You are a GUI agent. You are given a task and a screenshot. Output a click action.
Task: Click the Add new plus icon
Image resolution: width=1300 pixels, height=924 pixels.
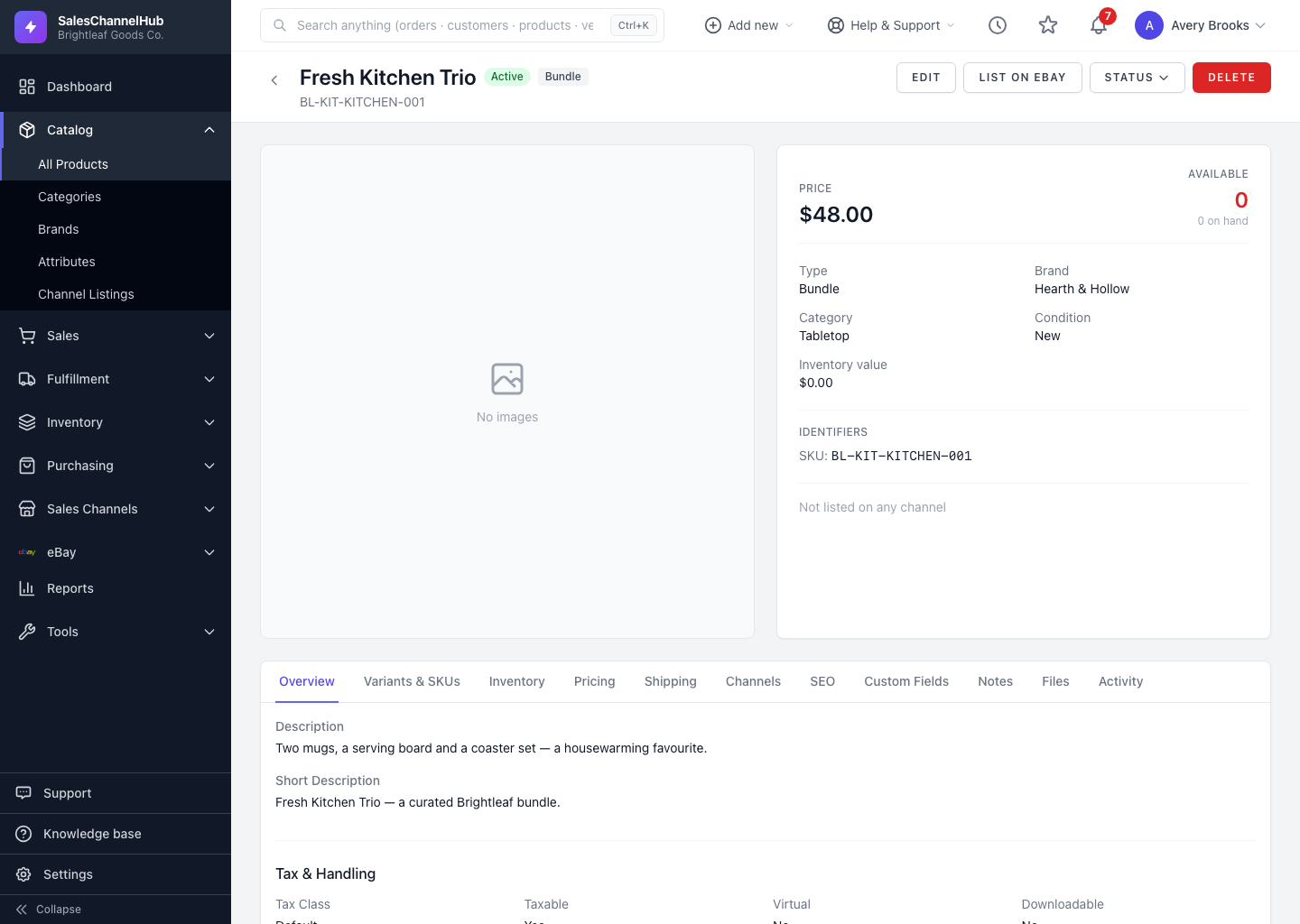(x=713, y=25)
